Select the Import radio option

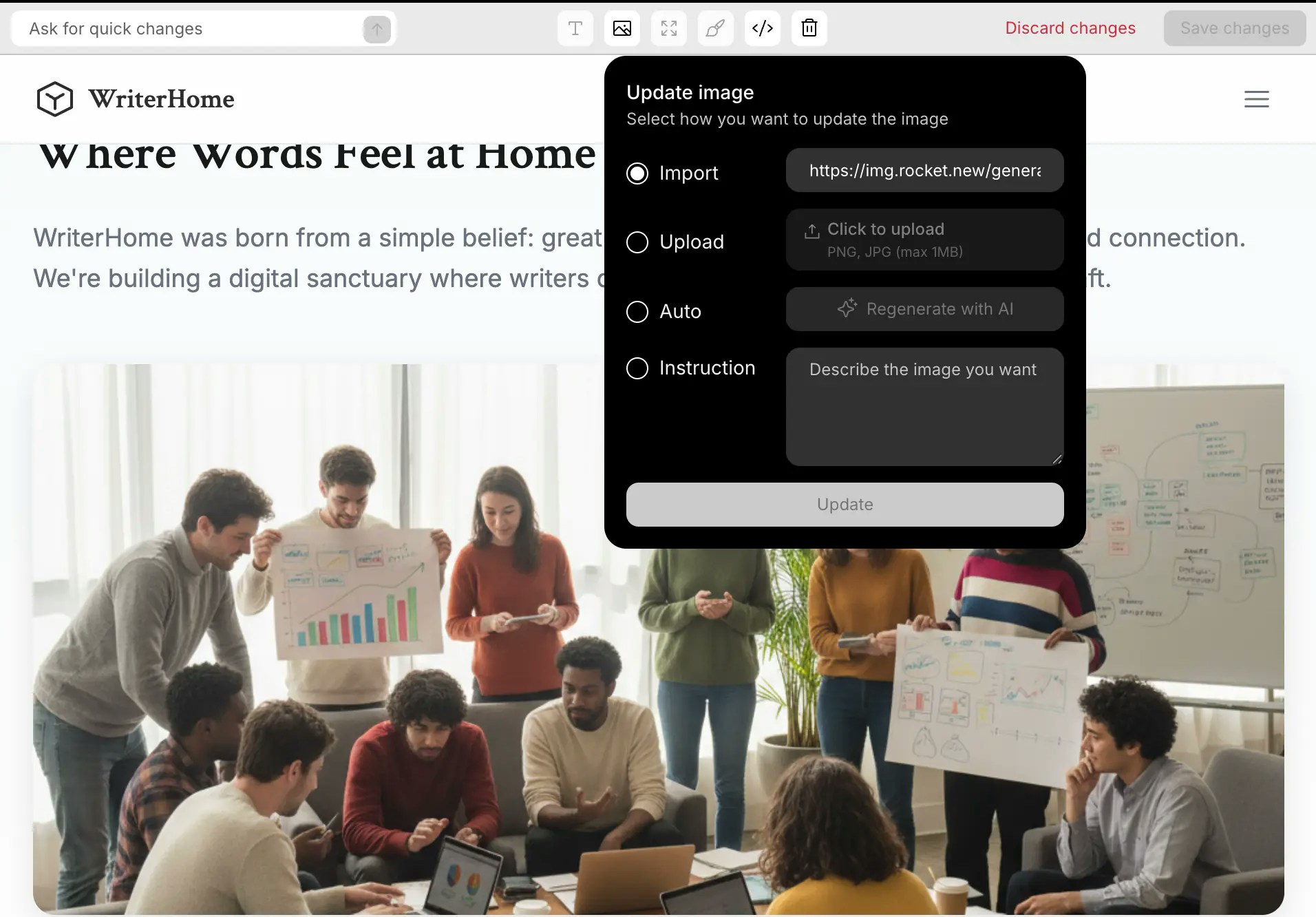tap(637, 173)
